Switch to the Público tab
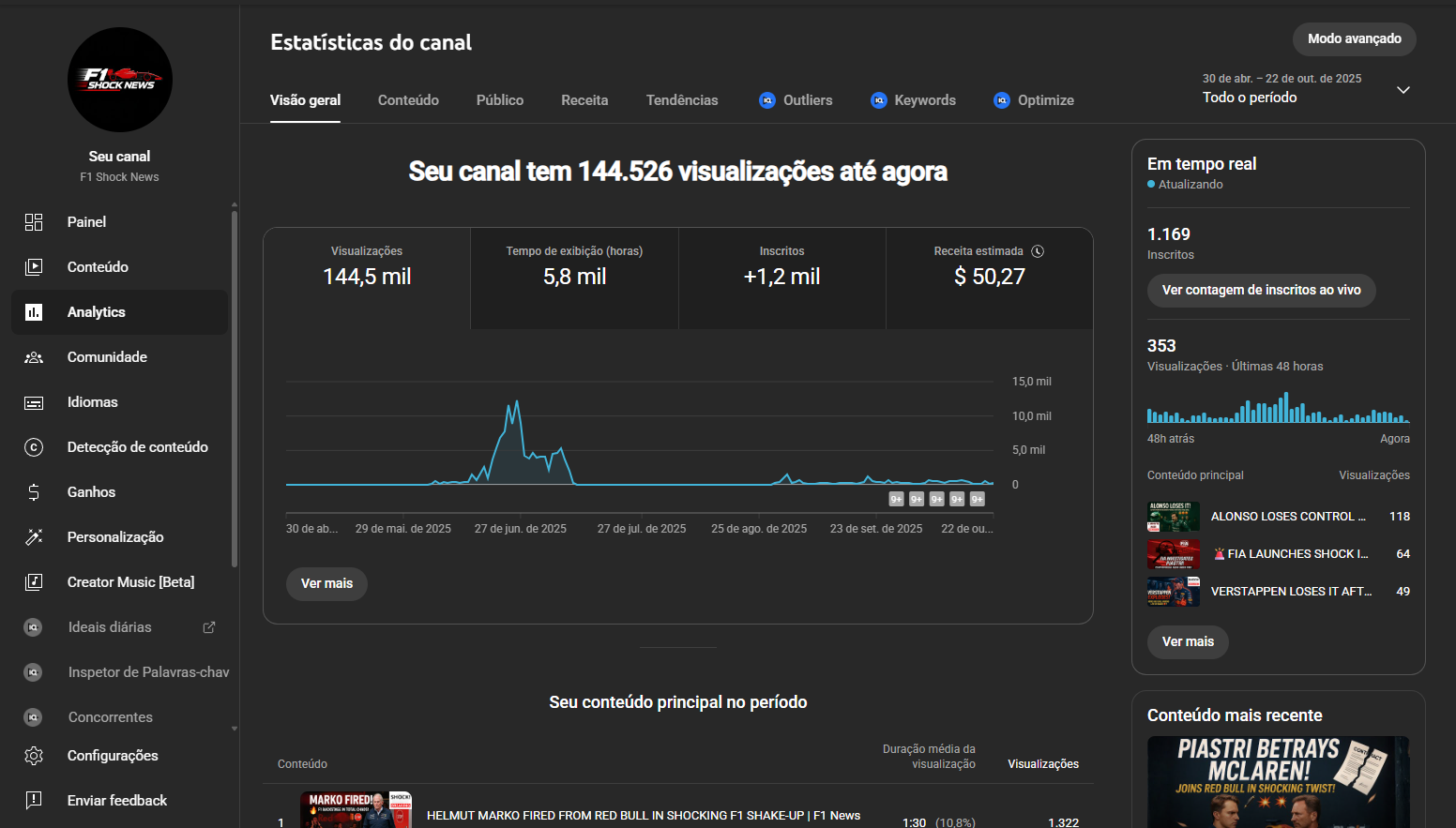1456x828 pixels. (x=499, y=100)
